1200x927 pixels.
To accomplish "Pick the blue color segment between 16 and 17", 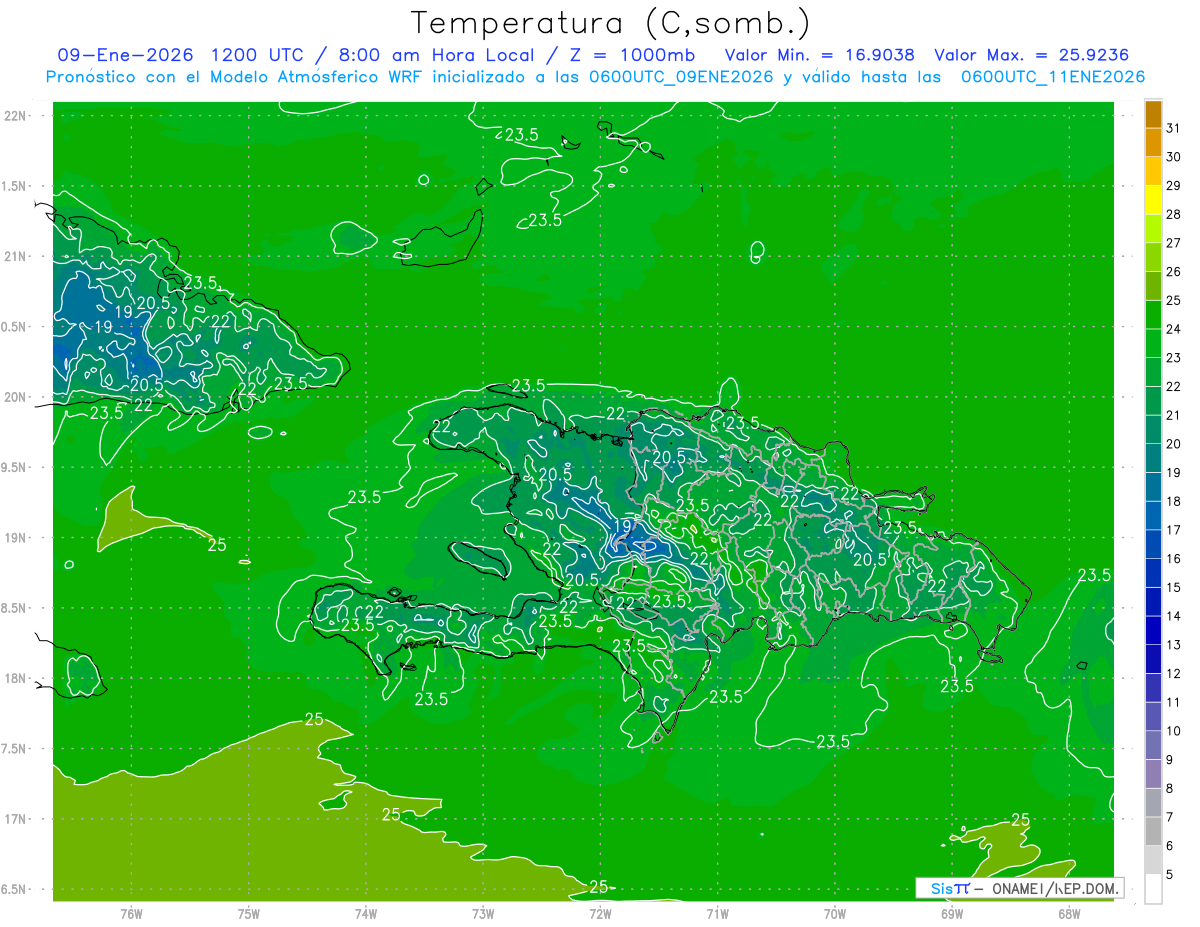I will pos(1153,544).
